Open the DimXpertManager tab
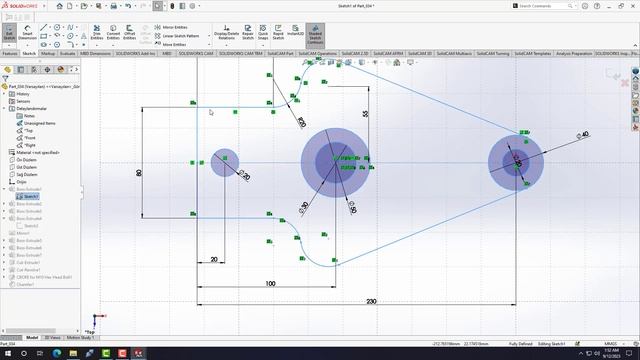This screenshot has width=640, height=360. [47, 69]
